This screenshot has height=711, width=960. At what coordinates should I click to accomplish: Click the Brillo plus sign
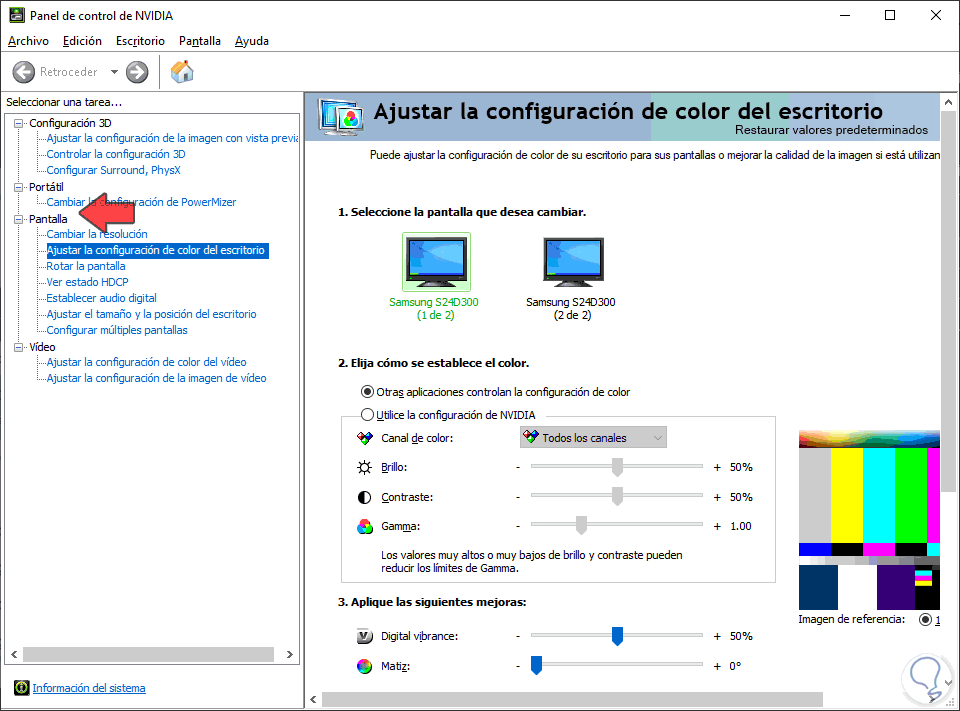(x=717, y=468)
